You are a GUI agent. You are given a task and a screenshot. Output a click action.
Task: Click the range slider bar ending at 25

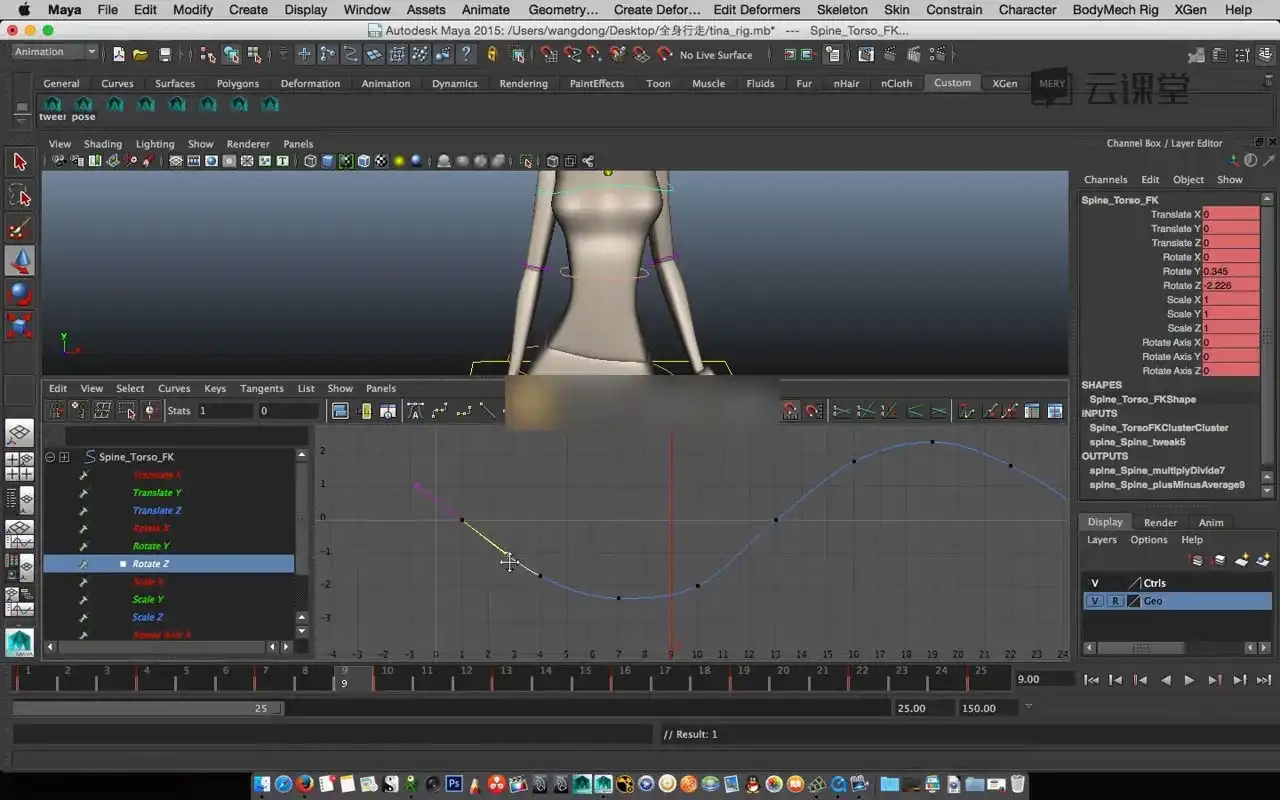[148, 708]
